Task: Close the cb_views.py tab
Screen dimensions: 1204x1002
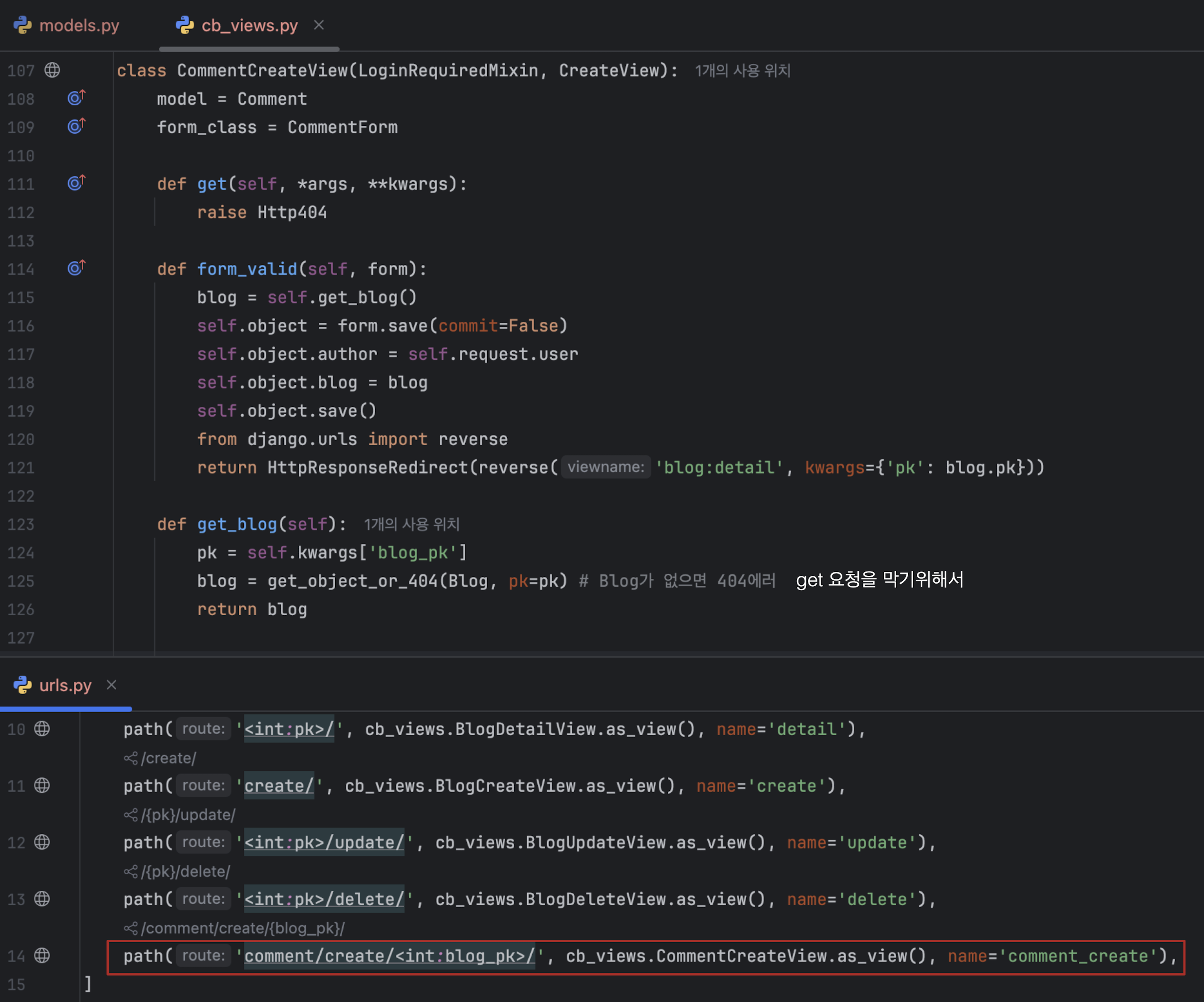Action: click(319, 25)
